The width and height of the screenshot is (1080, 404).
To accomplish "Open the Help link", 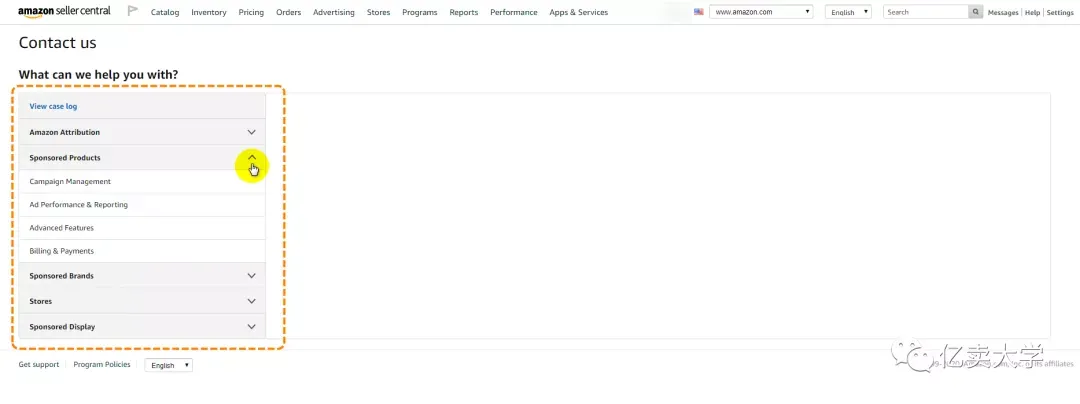I will point(1032,12).
